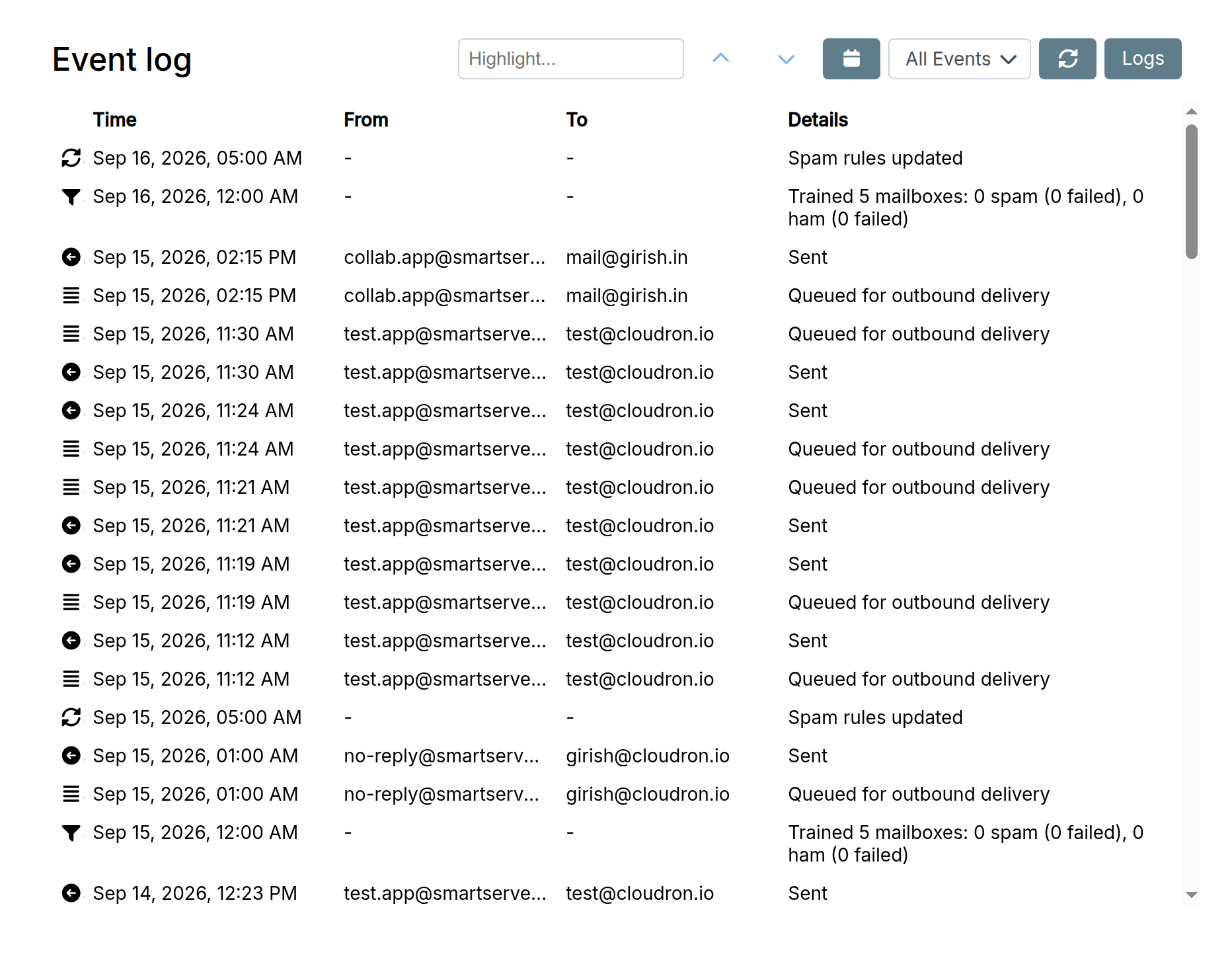Viewport: 1232px width, 968px height.
Task: Click the sent arrow icon for Sep 15 11:24 AM
Action: click(x=71, y=411)
